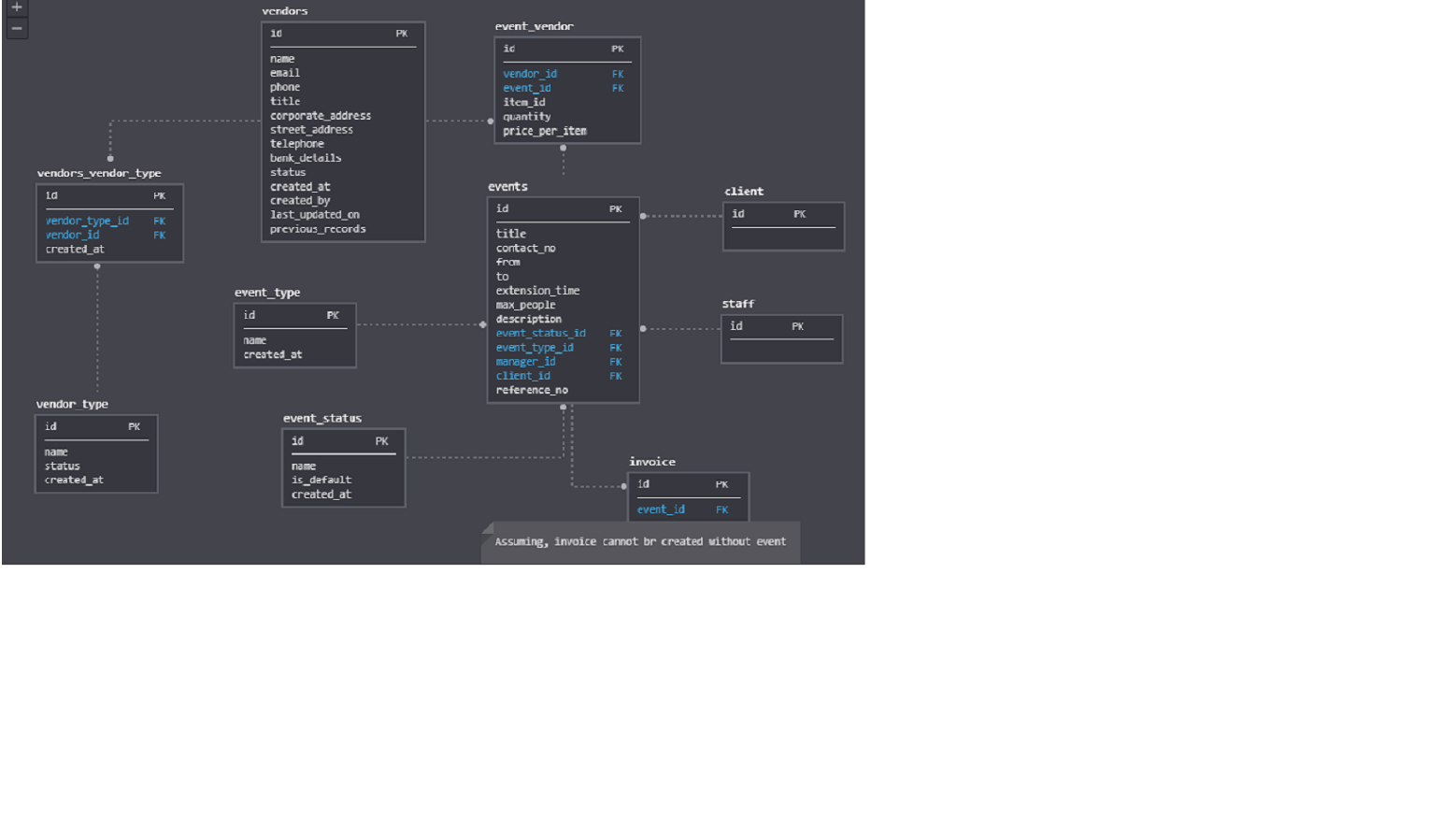Click the status field in vendors table

(288, 173)
